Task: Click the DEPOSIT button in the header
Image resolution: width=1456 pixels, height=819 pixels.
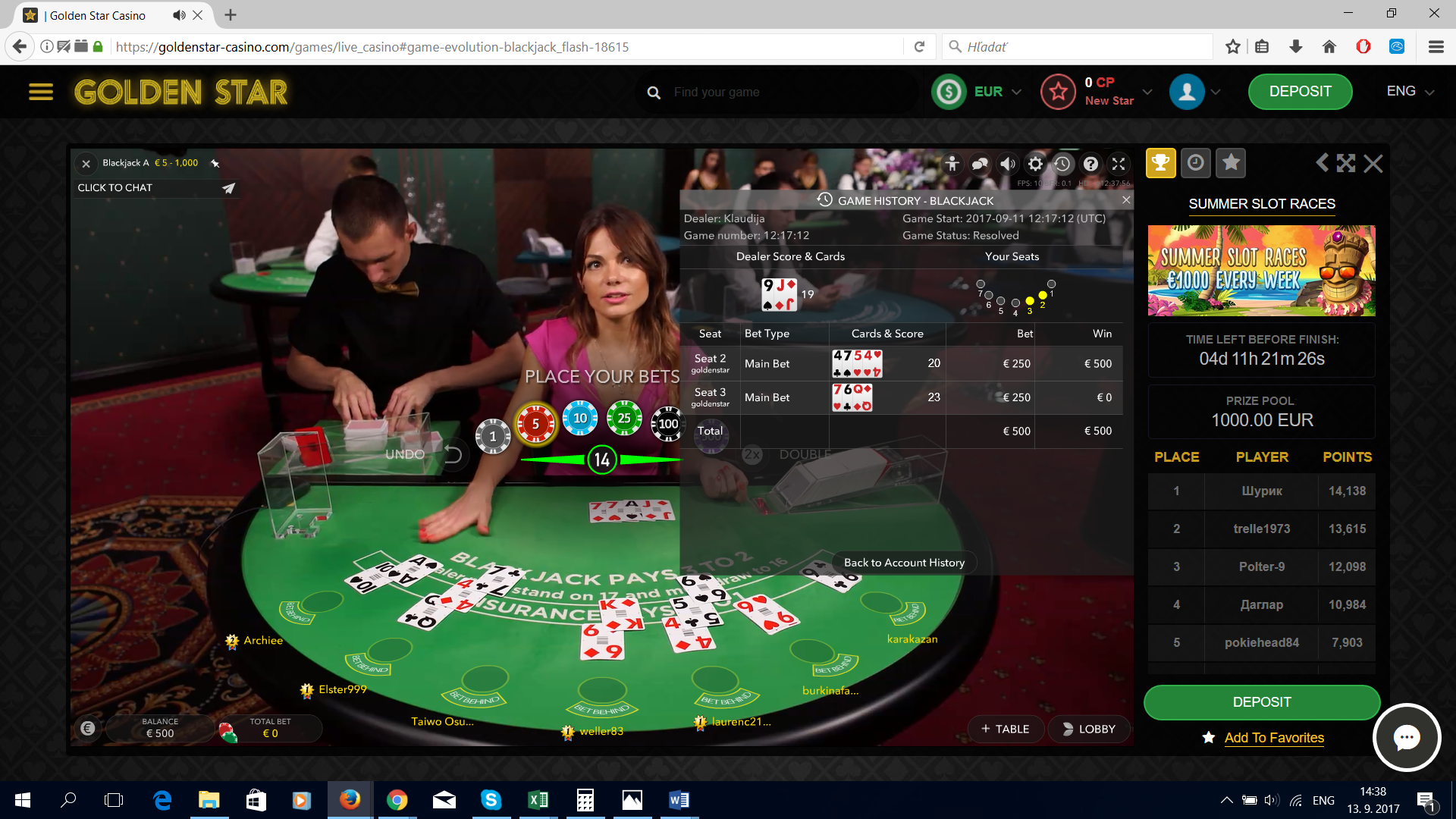Action: tap(1300, 92)
